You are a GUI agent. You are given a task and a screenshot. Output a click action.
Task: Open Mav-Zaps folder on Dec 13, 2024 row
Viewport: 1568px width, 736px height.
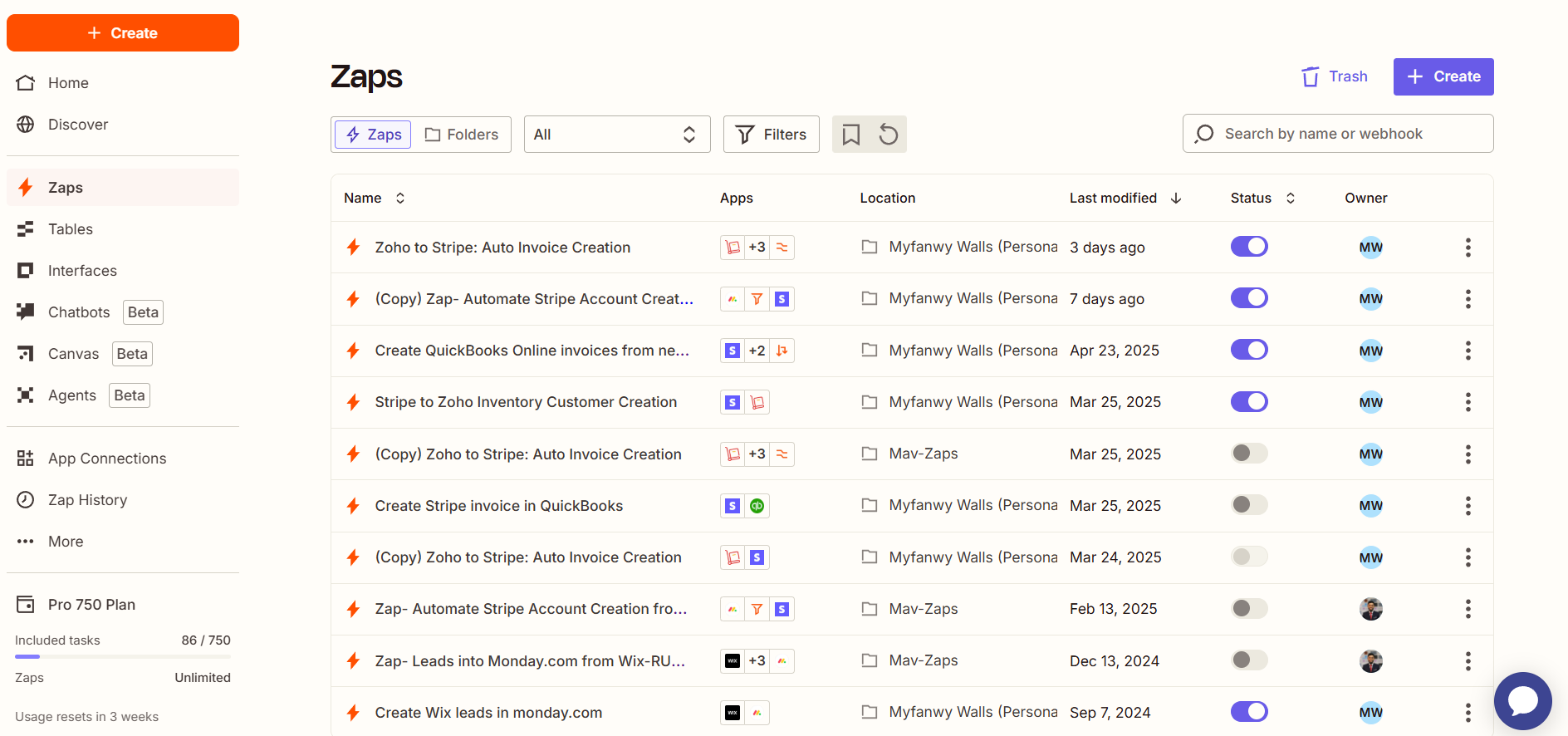click(923, 660)
